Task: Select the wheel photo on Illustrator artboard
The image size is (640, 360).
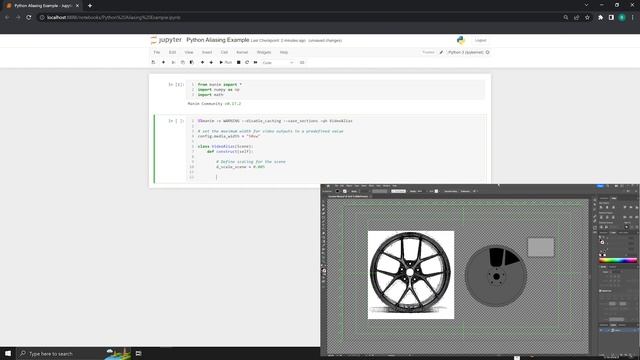Action: [411, 275]
